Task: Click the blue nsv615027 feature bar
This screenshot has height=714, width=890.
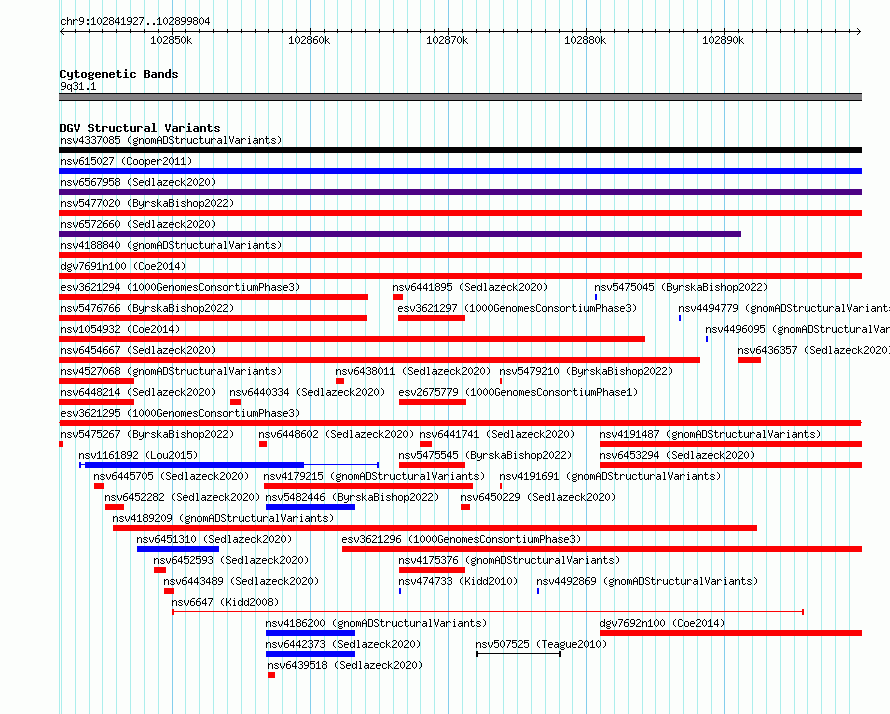Action: pos(460,171)
